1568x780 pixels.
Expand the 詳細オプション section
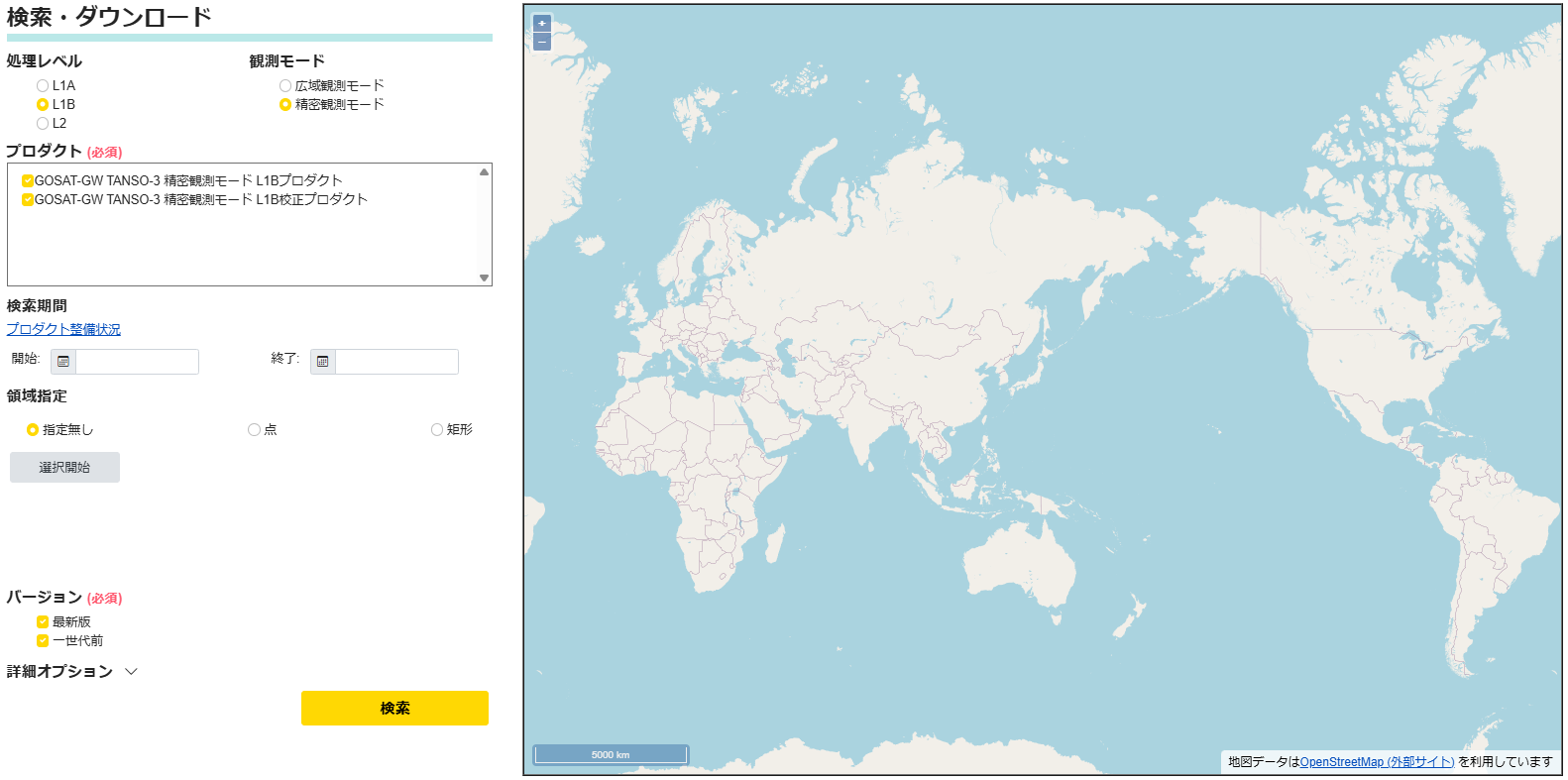71,672
